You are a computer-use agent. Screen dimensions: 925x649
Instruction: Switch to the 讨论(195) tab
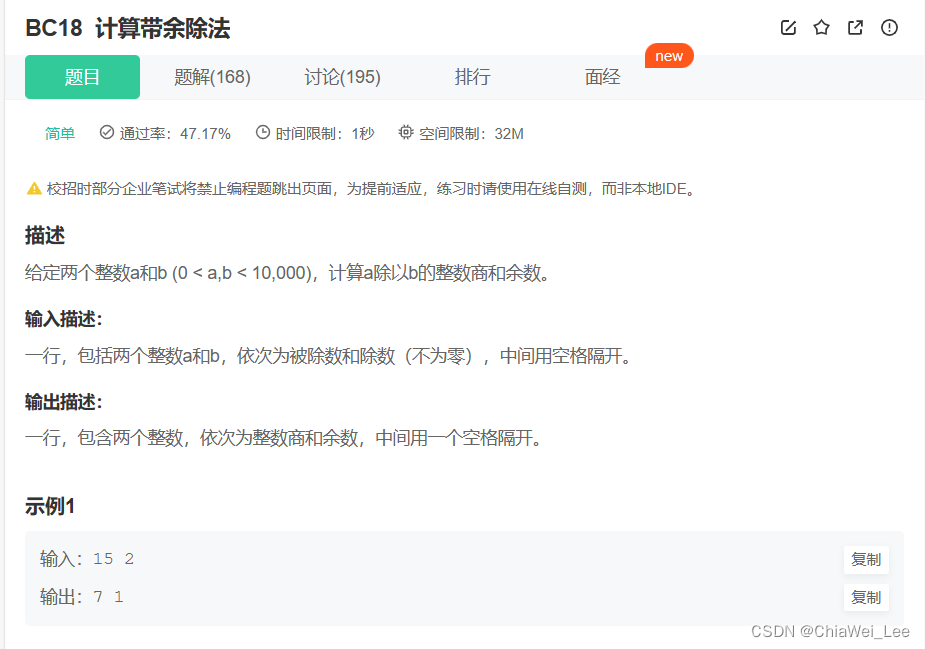[x=342, y=77]
